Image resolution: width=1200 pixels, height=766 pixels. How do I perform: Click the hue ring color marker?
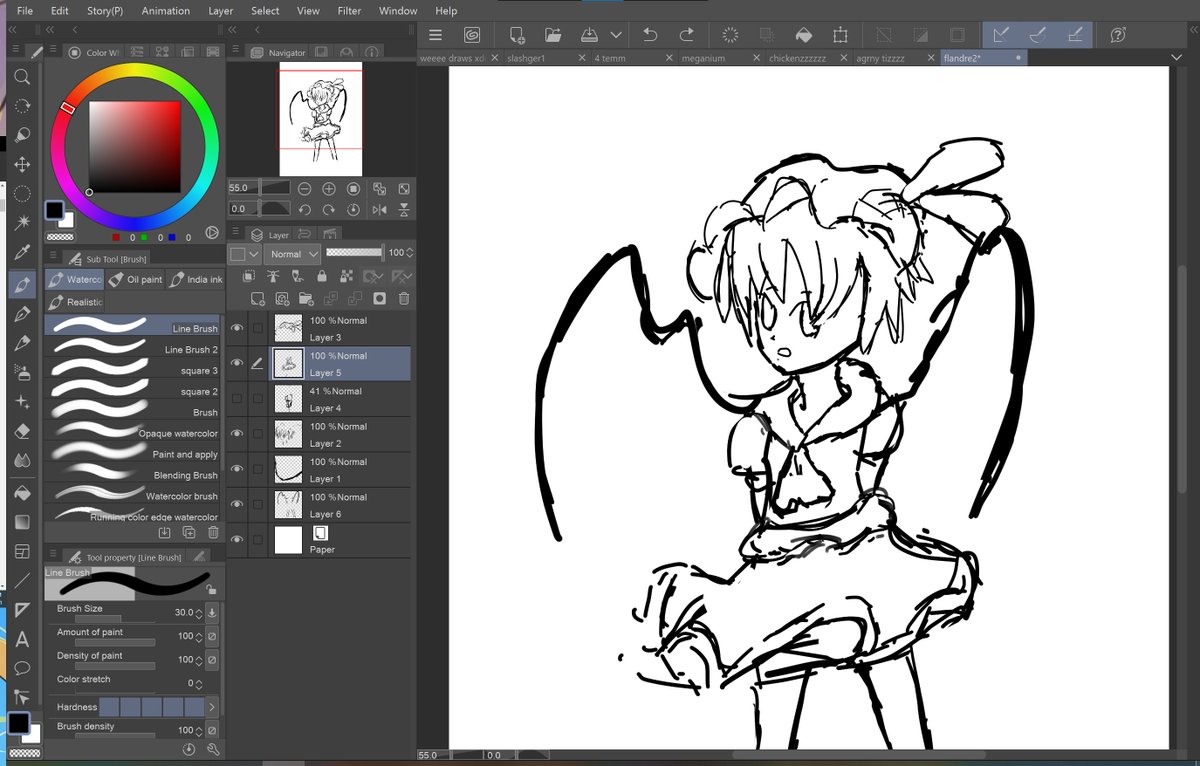click(67, 107)
